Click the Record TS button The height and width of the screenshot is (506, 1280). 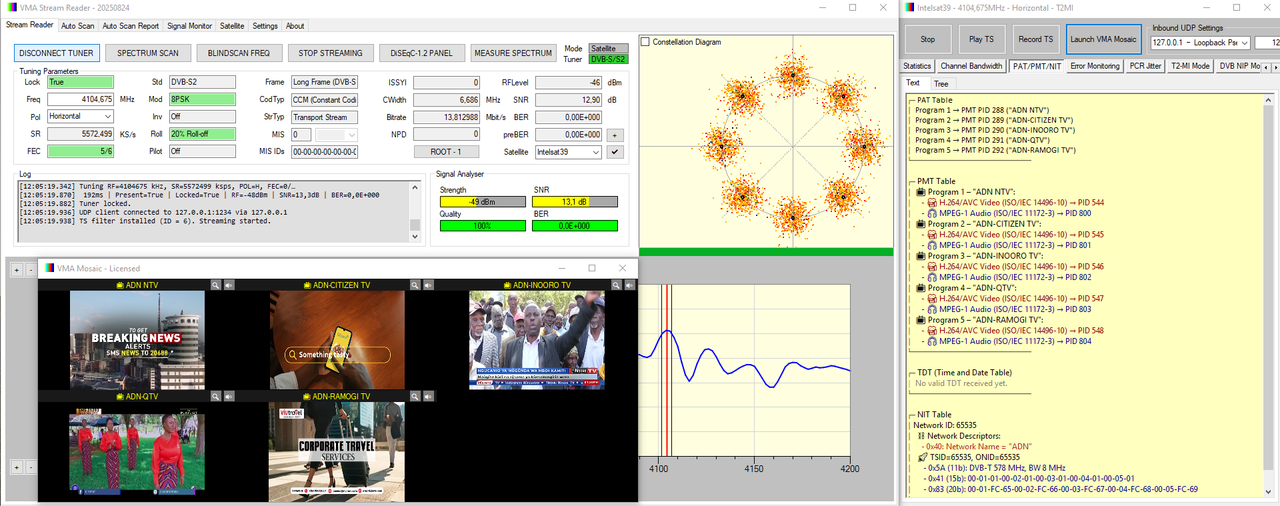coord(1035,39)
